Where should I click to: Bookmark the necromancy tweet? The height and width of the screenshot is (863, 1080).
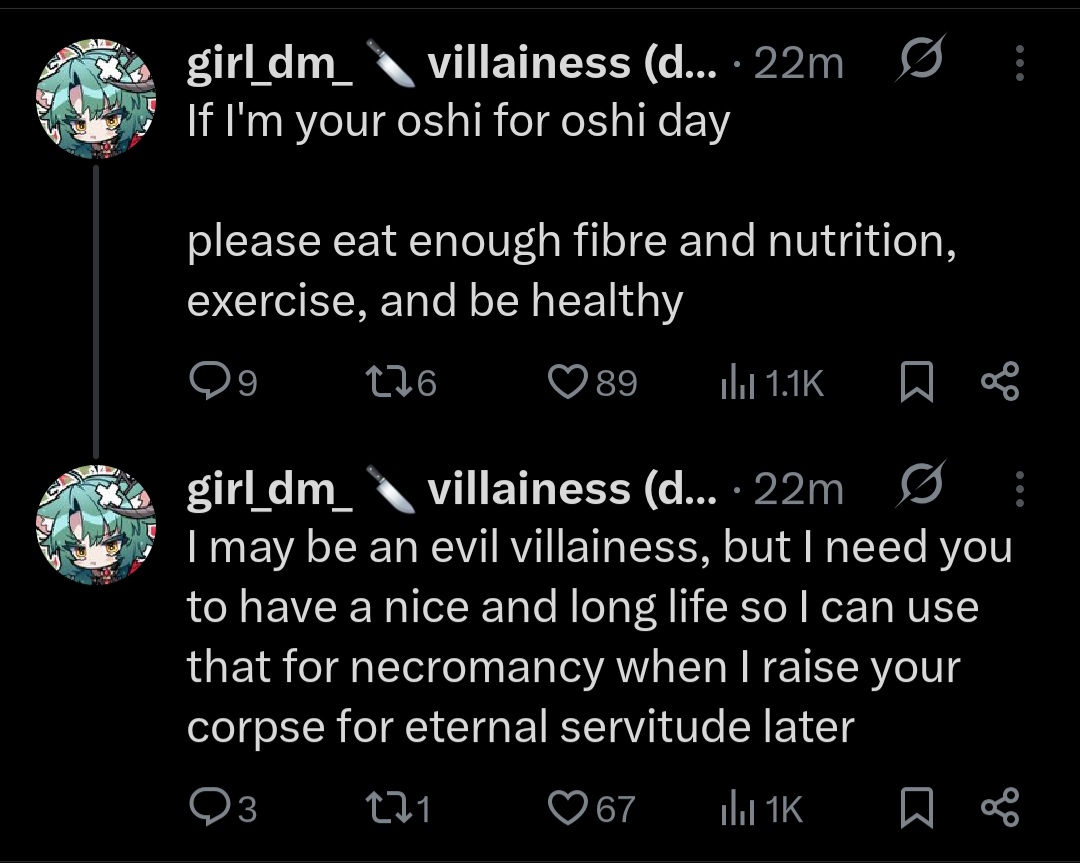click(916, 808)
